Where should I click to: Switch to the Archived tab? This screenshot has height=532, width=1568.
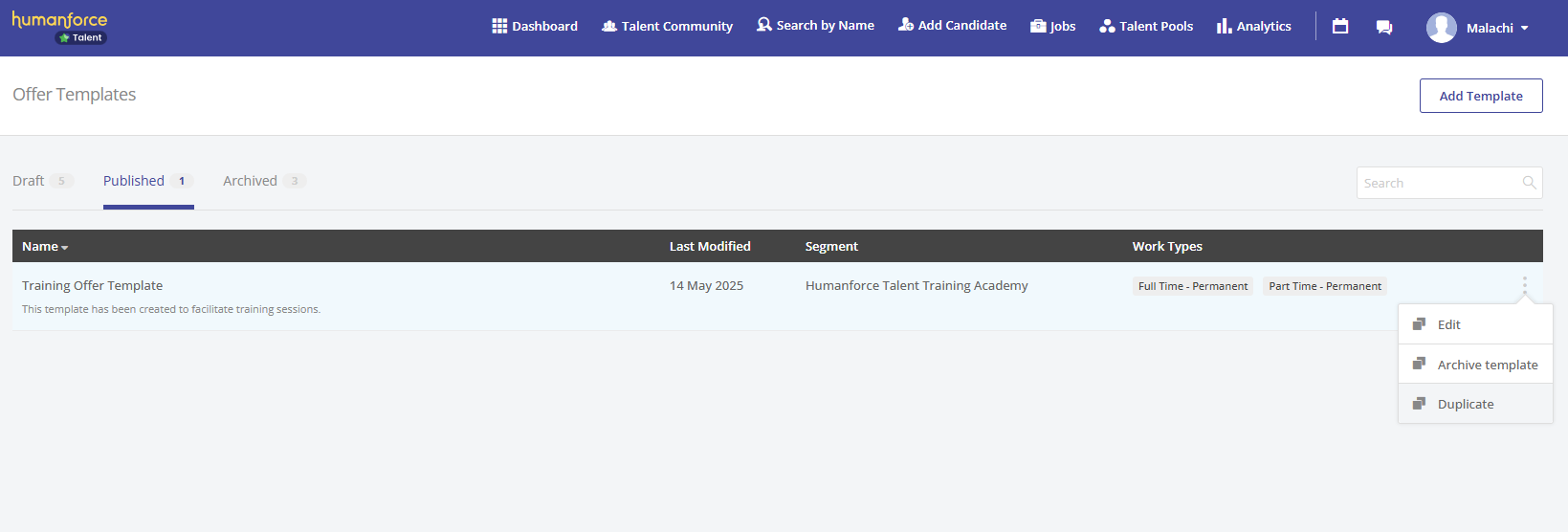tap(251, 181)
